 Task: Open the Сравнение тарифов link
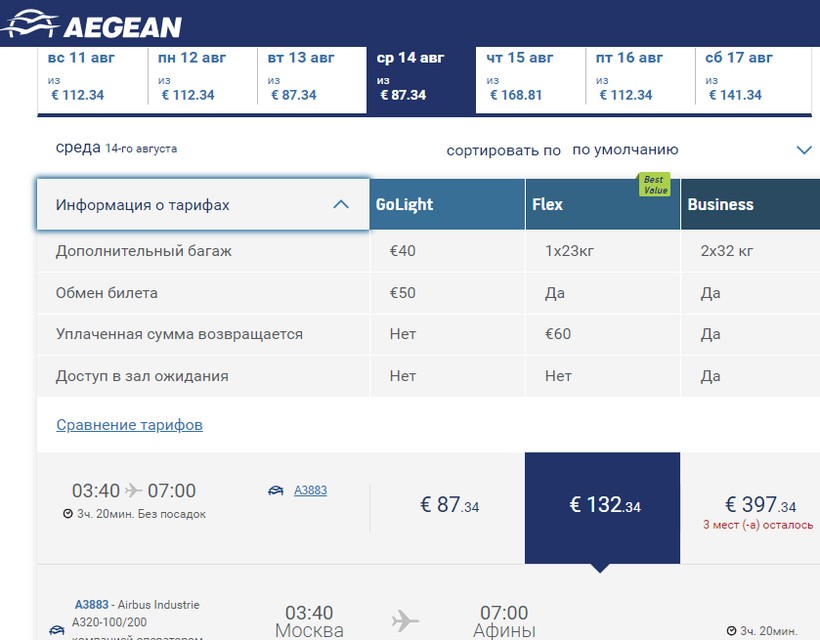(129, 425)
